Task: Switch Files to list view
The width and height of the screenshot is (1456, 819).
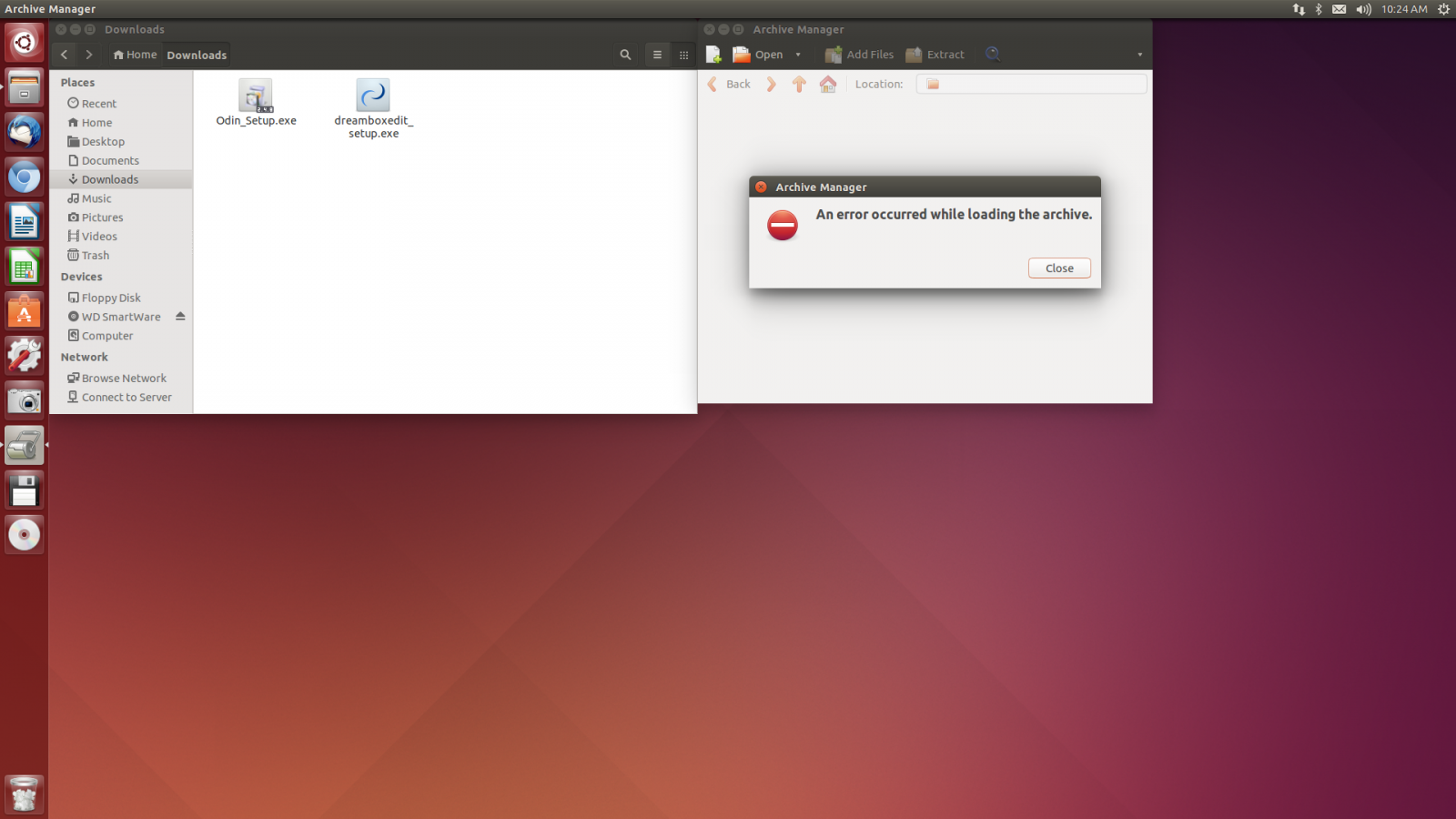Action: [657, 55]
